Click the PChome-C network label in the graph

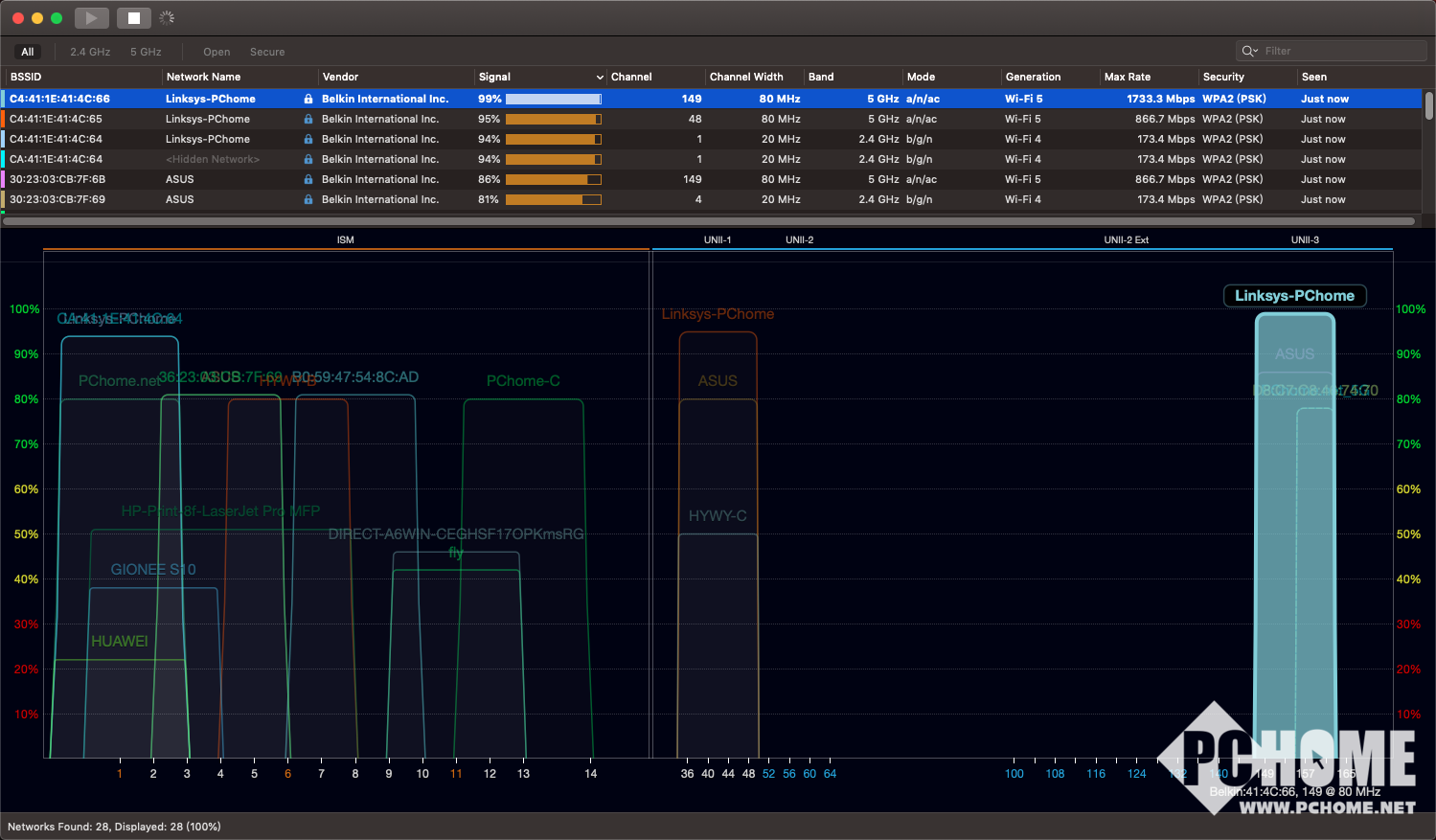(x=523, y=381)
